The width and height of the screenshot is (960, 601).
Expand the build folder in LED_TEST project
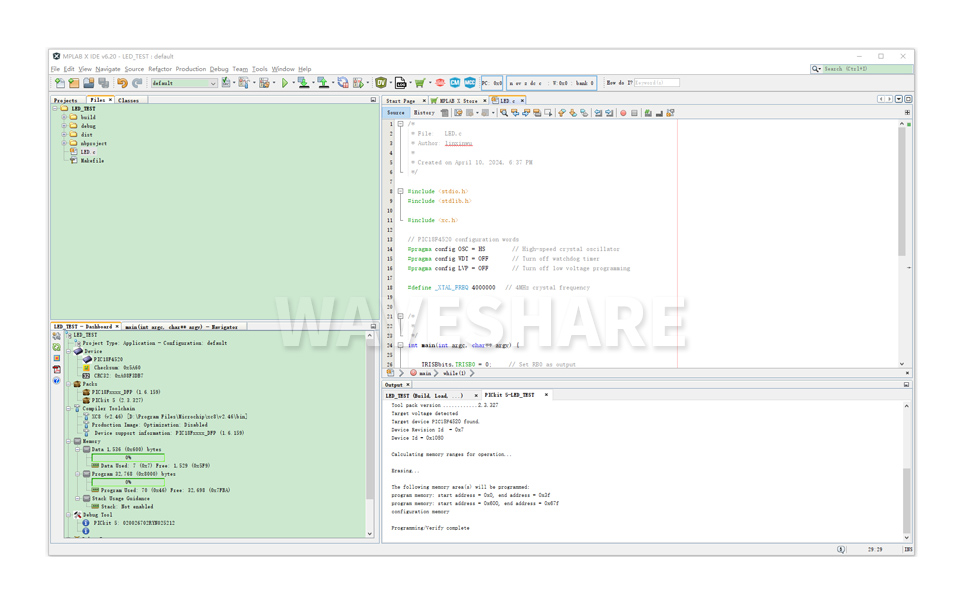[x=64, y=117]
